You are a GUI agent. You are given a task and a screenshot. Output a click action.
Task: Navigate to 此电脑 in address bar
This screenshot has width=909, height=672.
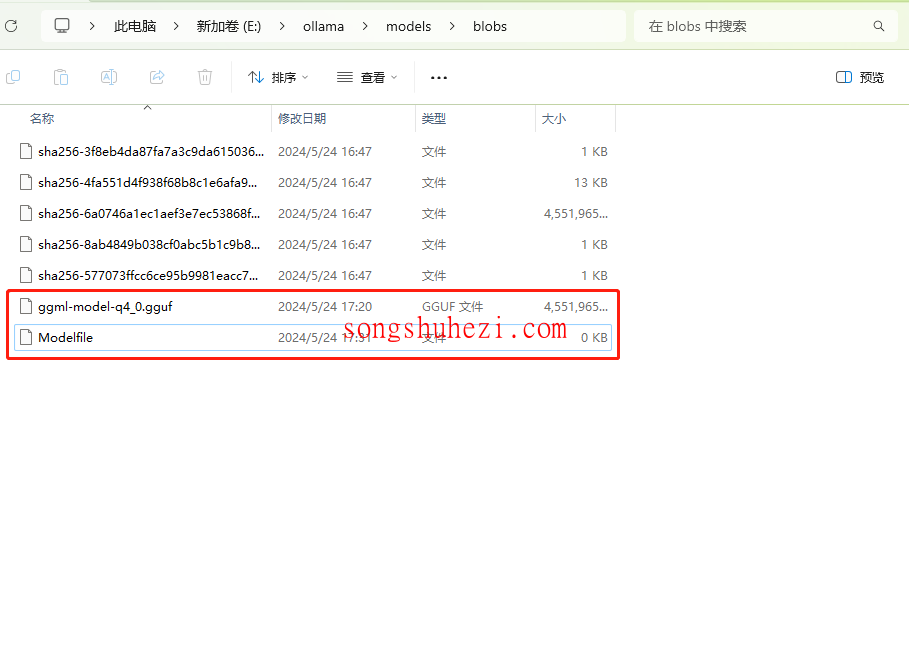[135, 26]
